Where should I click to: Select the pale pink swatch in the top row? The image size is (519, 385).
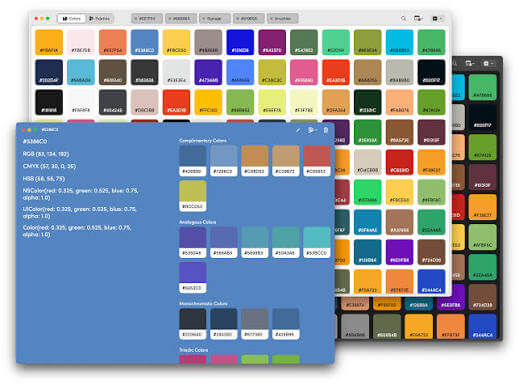point(81,42)
